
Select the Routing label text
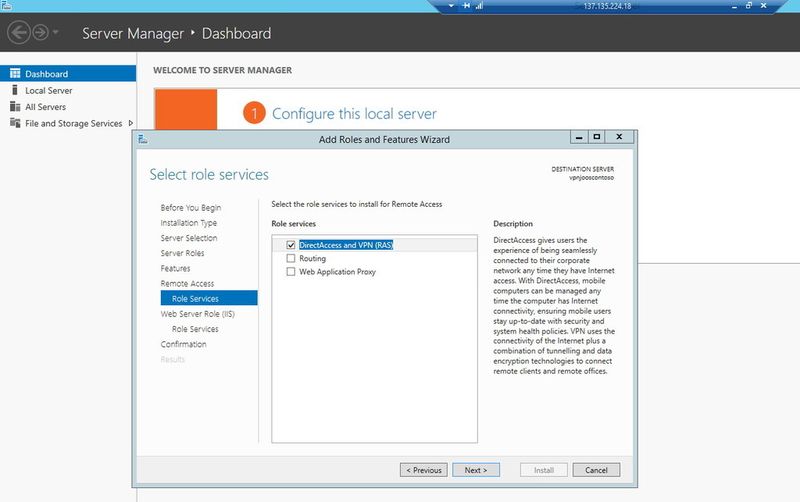pyautogui.click(x=312, y=259)
